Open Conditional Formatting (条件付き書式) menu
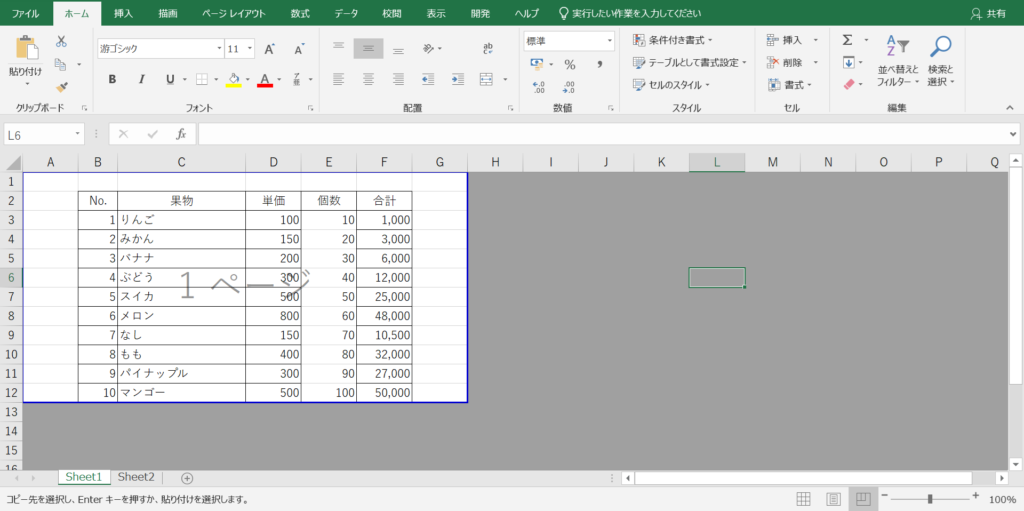The width and height of the screenshot is (1024, 511). [673, 41]
